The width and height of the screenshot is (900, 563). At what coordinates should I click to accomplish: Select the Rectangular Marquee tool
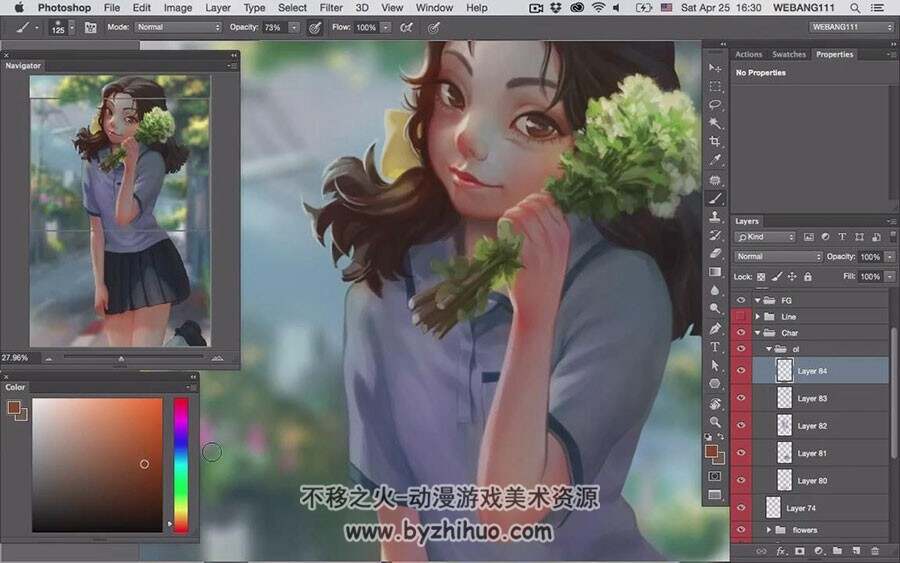point(715,87)
